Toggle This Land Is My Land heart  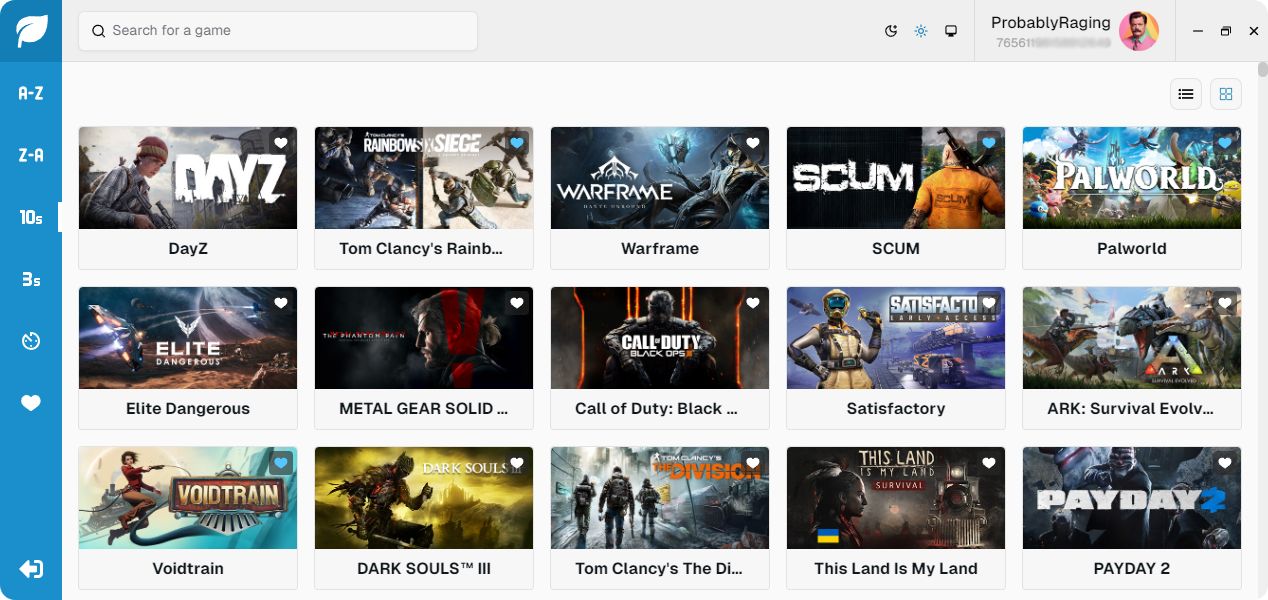(989, 463)
